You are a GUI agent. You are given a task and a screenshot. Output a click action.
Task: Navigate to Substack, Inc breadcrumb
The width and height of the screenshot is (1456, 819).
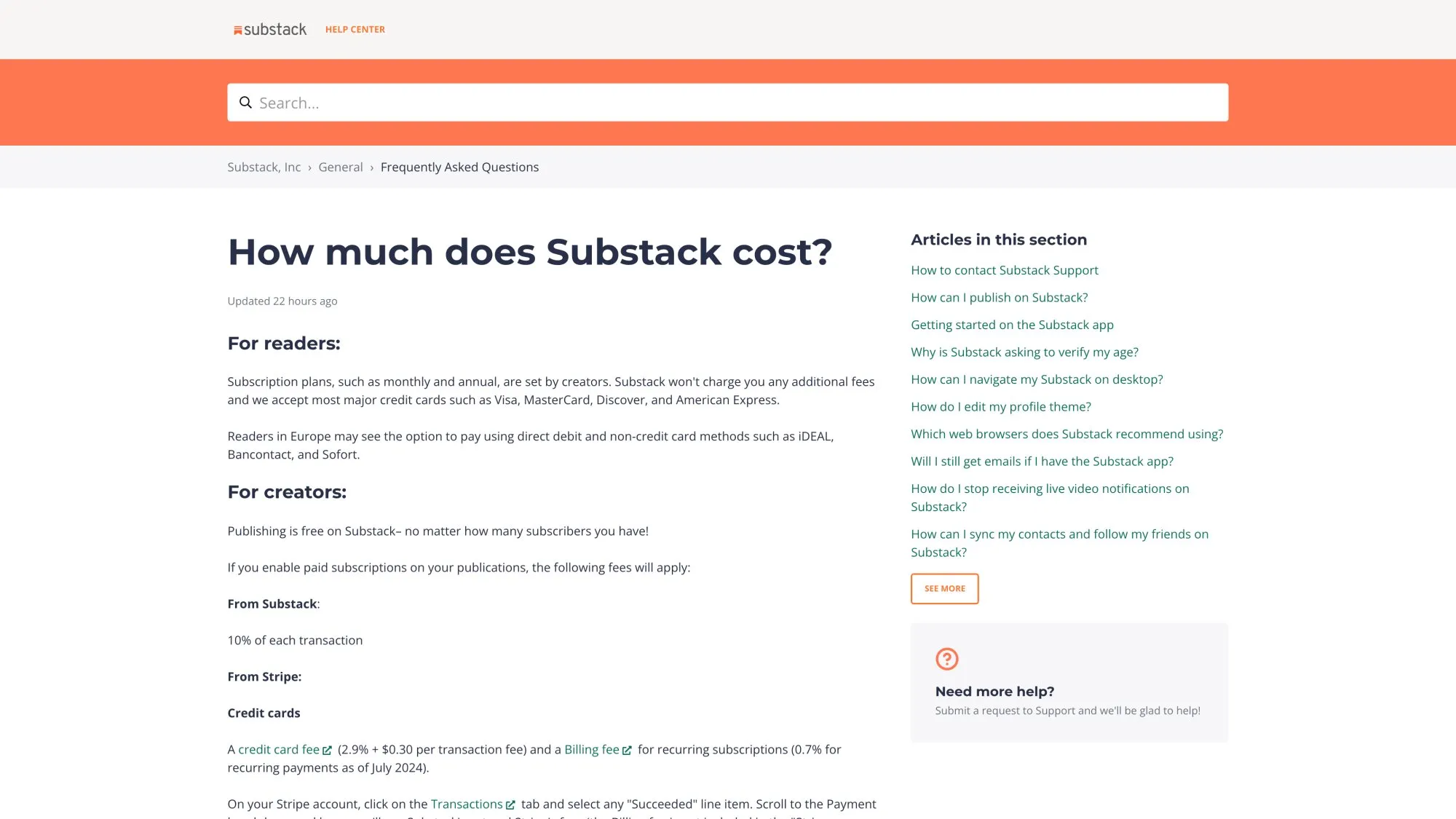pyautogui.click(x=264, y=167)
